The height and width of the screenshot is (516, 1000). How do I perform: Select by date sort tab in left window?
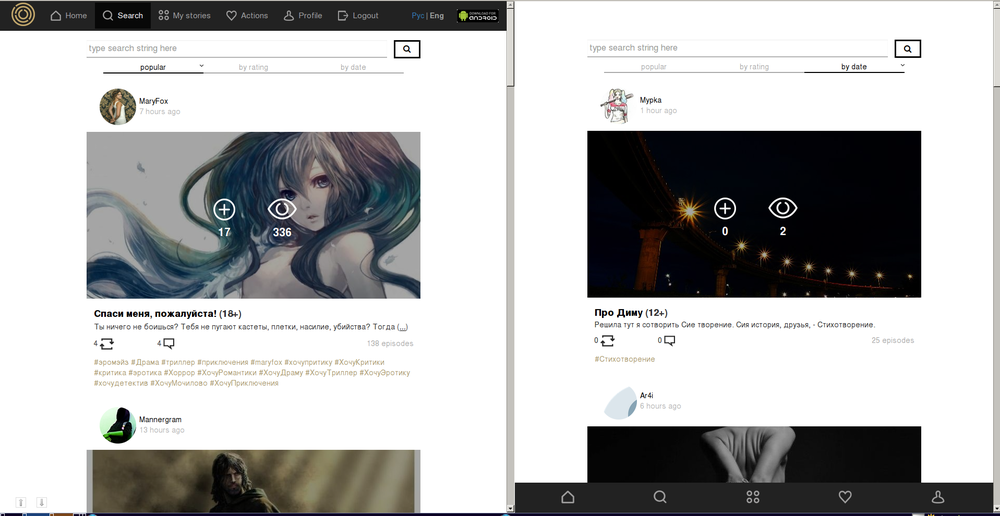pos(353,67)
